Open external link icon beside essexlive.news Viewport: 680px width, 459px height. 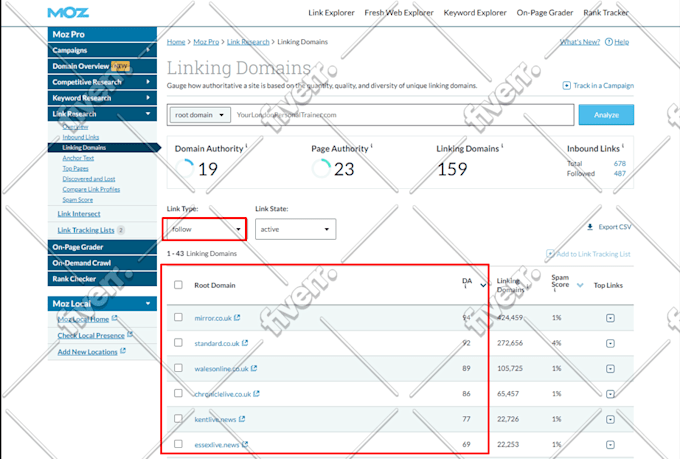point(245,444)
